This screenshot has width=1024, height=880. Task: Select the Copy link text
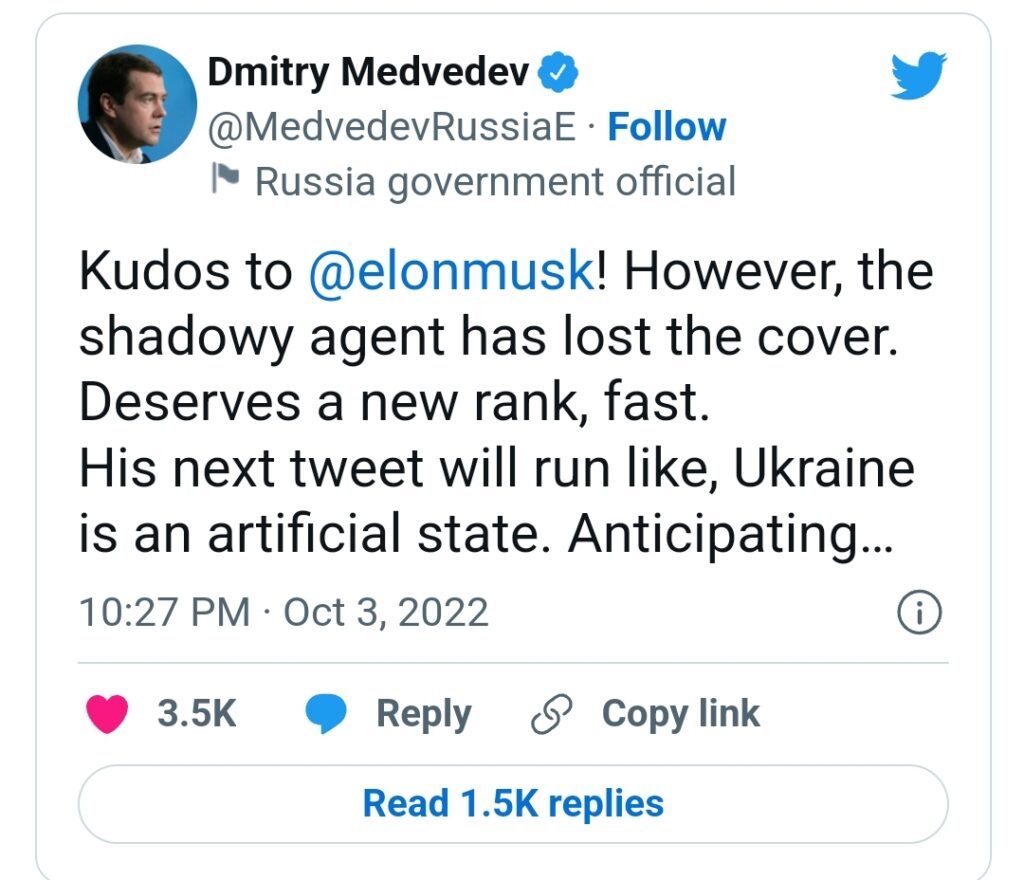pyautogui.click(x=680, y=714)
